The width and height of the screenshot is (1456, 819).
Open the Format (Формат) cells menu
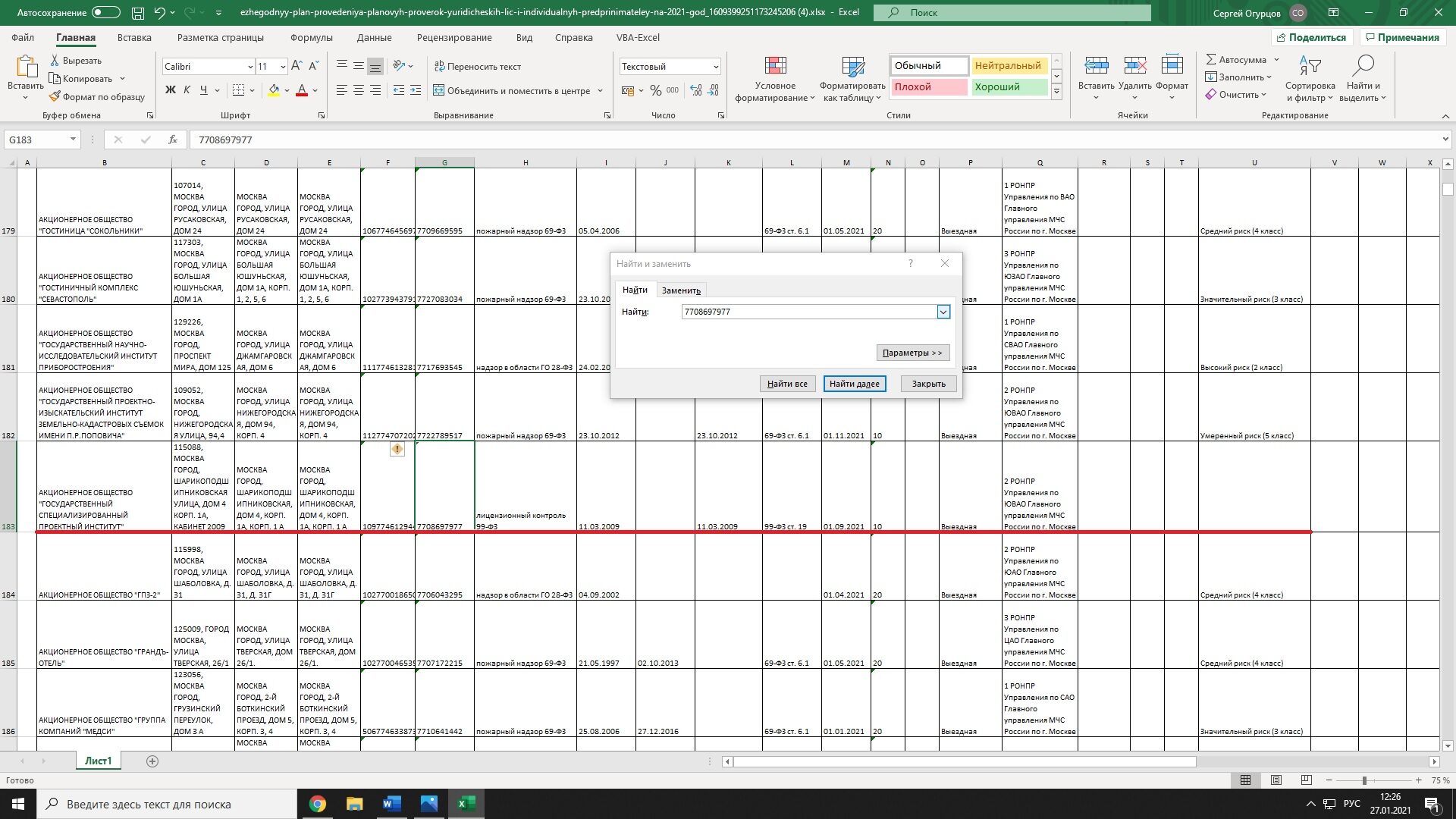(x=1172, y=79)
